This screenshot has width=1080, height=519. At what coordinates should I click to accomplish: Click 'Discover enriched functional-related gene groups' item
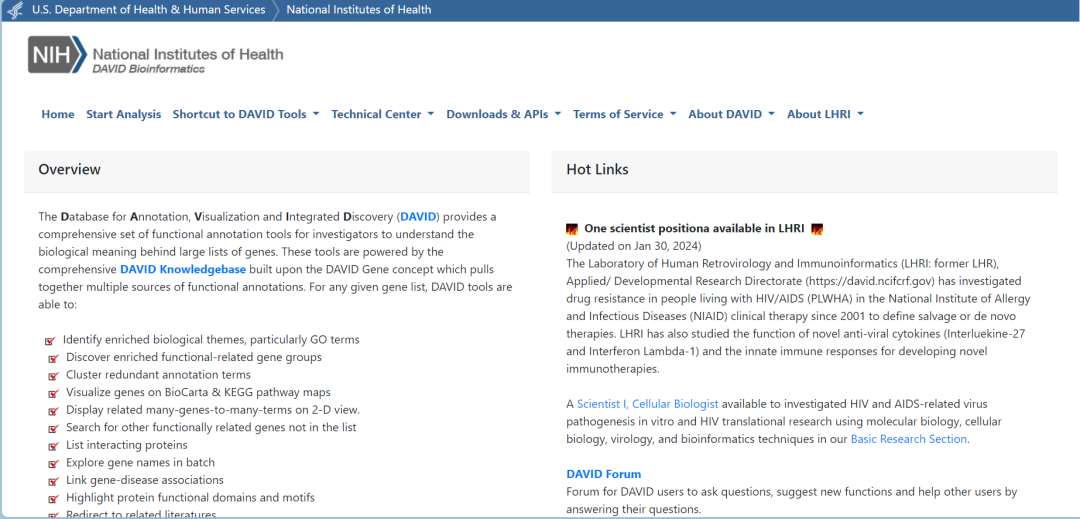(194, 357)
